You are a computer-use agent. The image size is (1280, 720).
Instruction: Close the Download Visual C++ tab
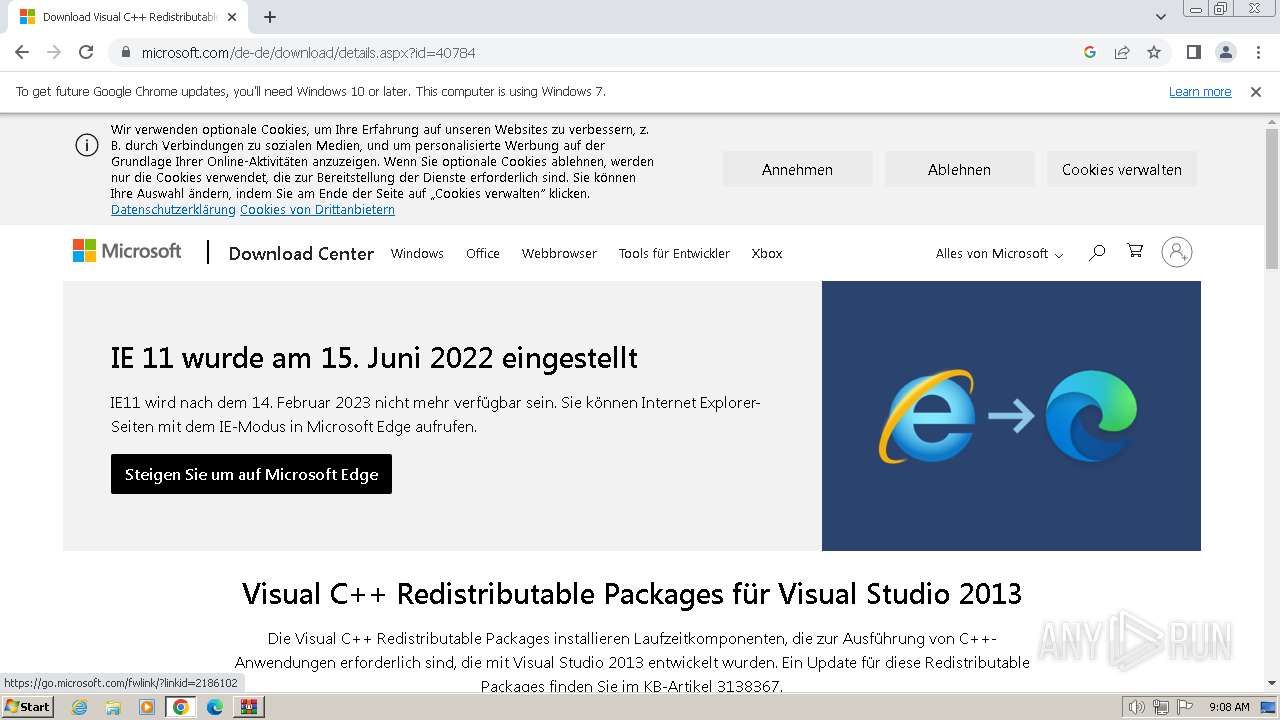point(232,17)
